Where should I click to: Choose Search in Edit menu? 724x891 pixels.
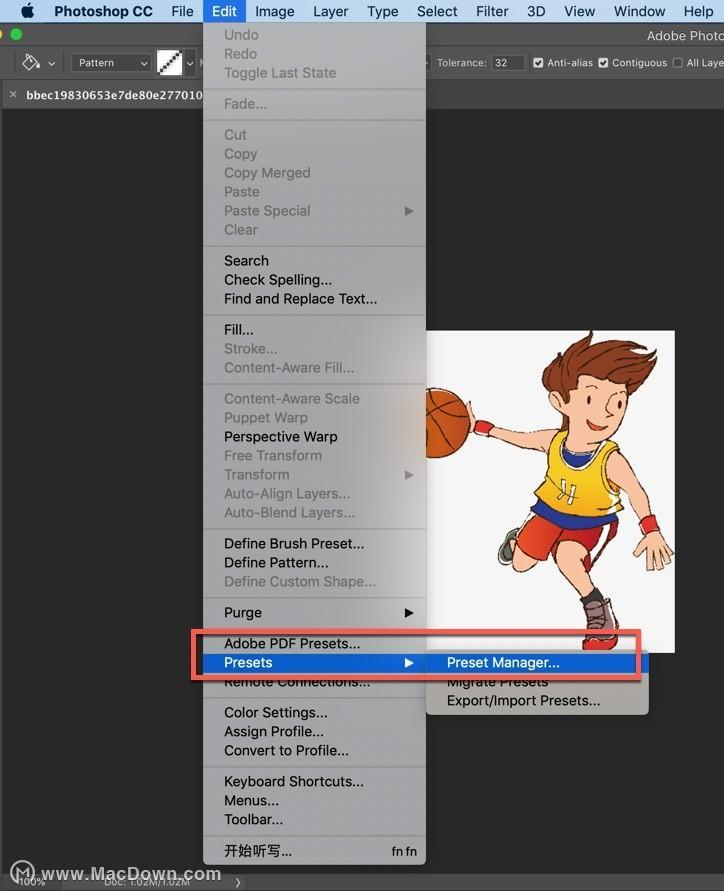pos(314,261)
